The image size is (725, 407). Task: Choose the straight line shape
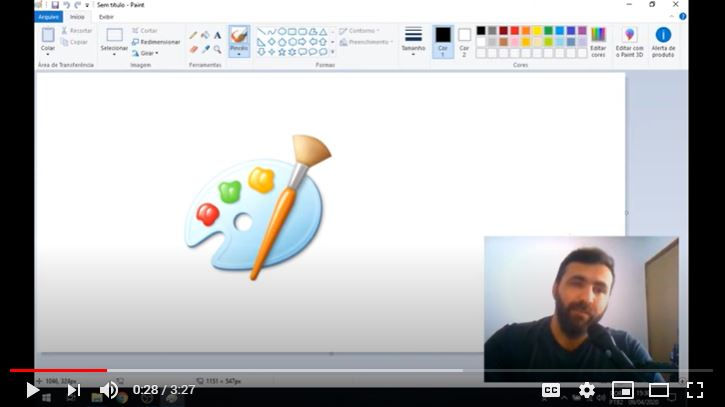(x=261, y=32)
